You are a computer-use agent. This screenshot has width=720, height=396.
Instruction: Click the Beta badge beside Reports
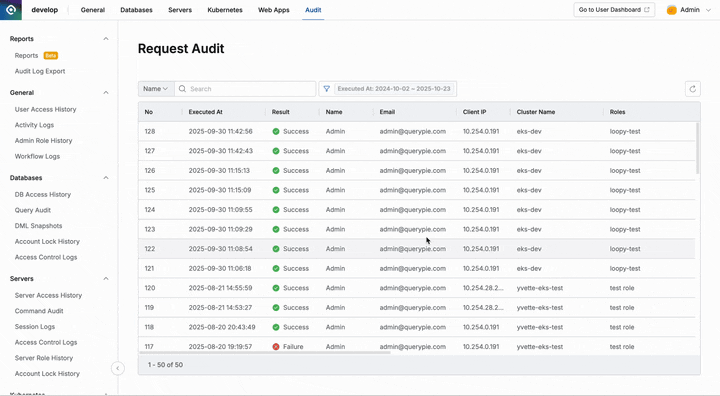tap(51, 56)
